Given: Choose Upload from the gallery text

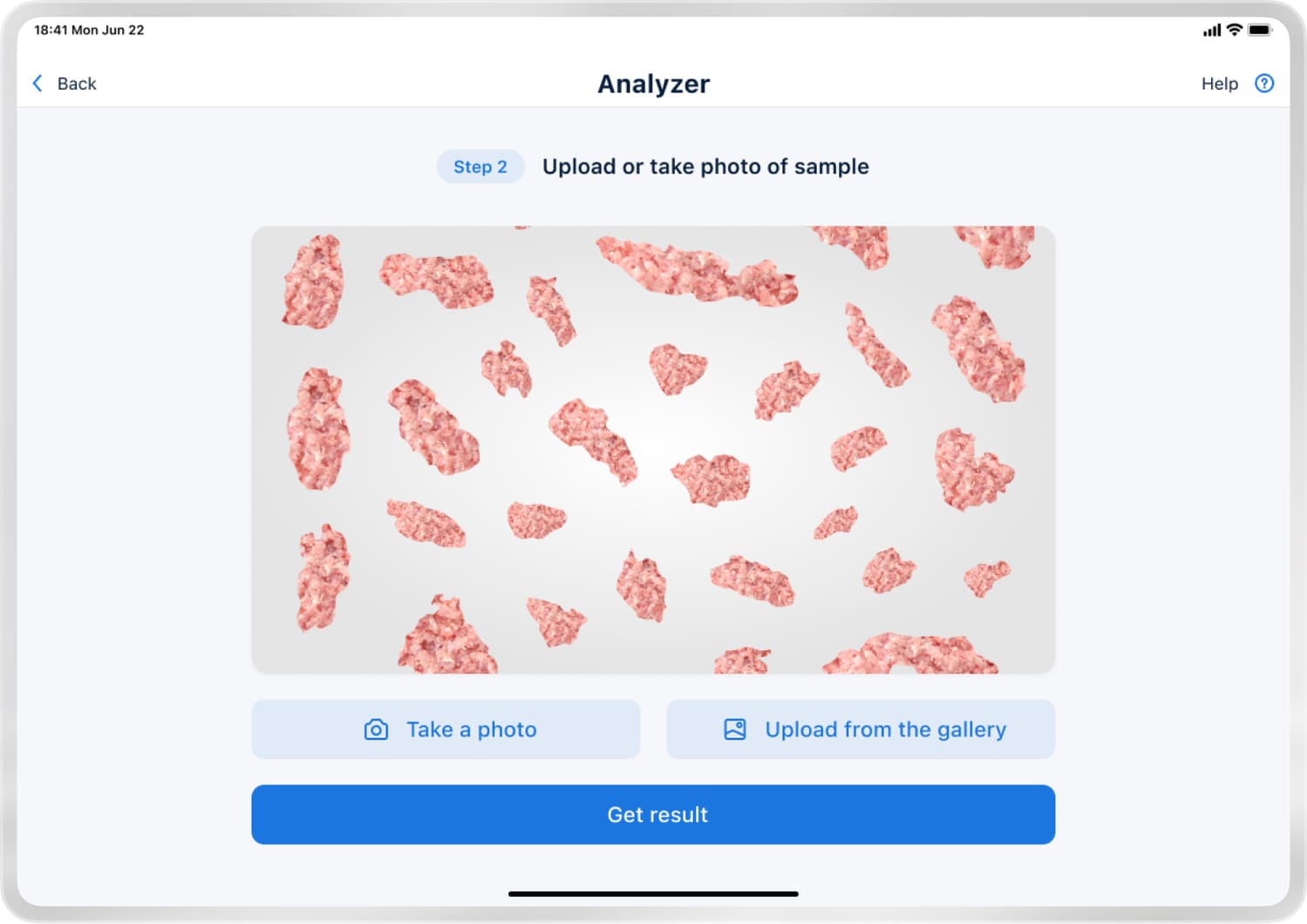Looking at the screenshot, I should point(885,730).
